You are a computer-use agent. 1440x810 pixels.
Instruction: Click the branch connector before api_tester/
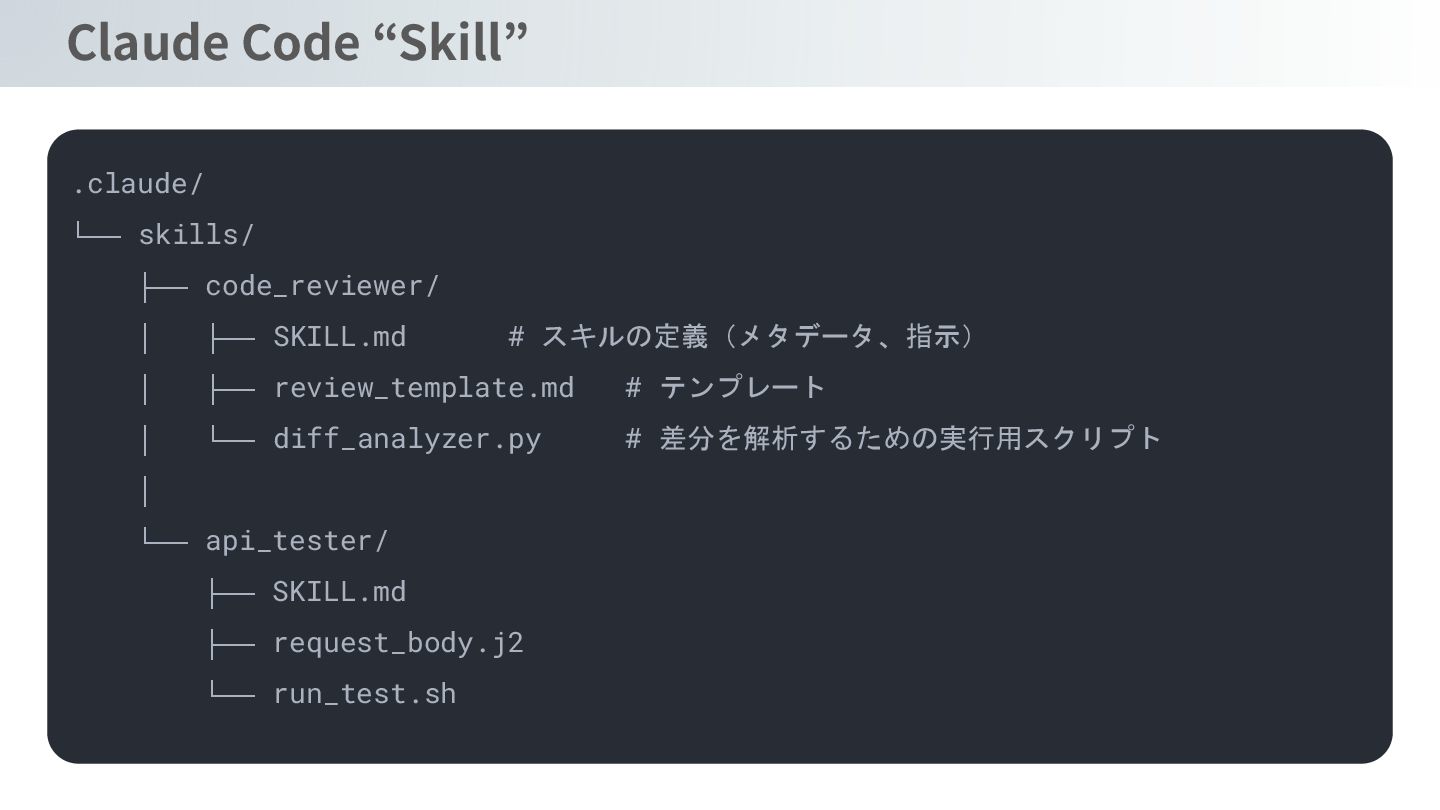pos(164,541)
